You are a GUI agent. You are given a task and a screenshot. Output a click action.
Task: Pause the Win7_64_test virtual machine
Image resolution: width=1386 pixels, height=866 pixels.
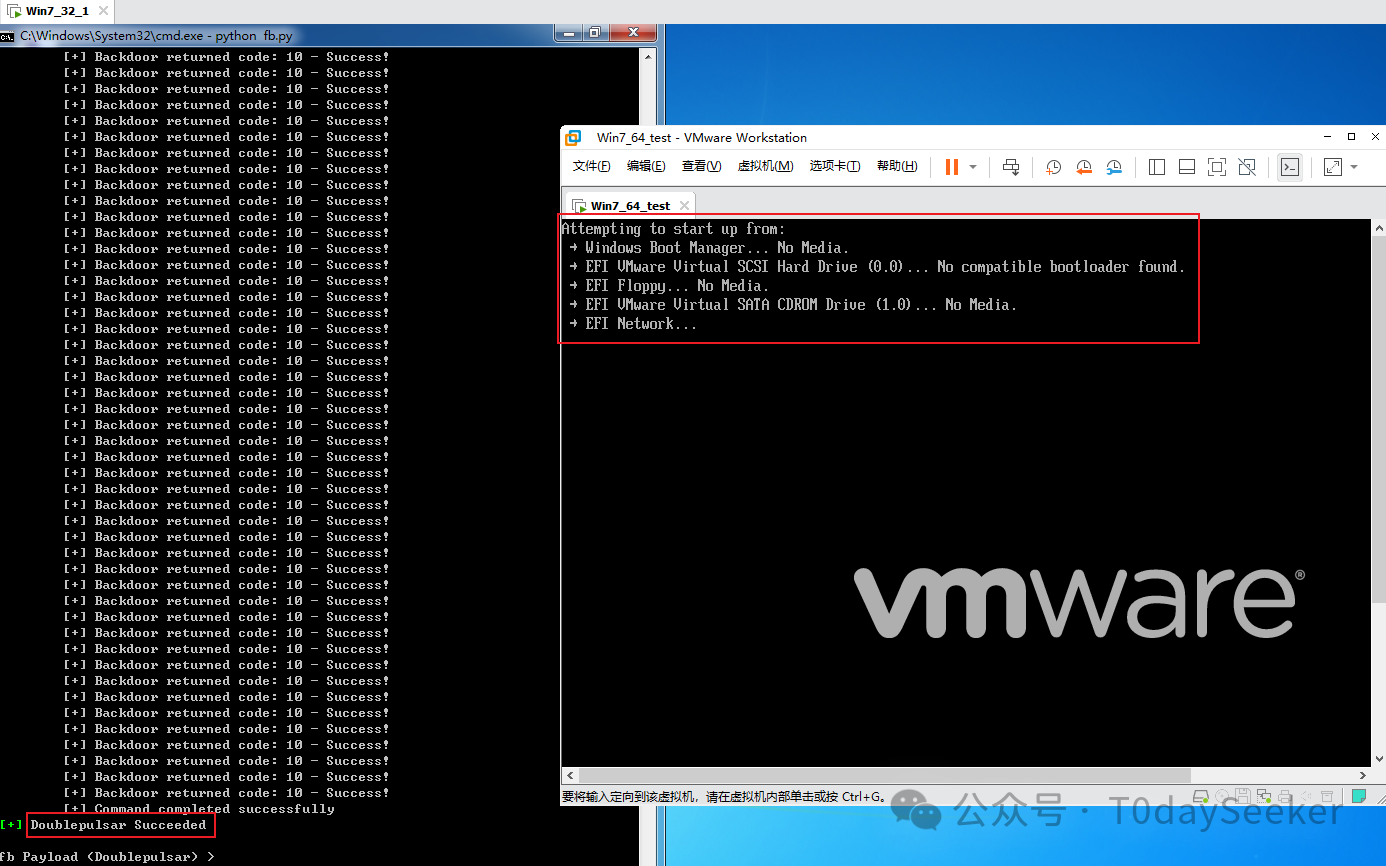click(x=951, y=167)
